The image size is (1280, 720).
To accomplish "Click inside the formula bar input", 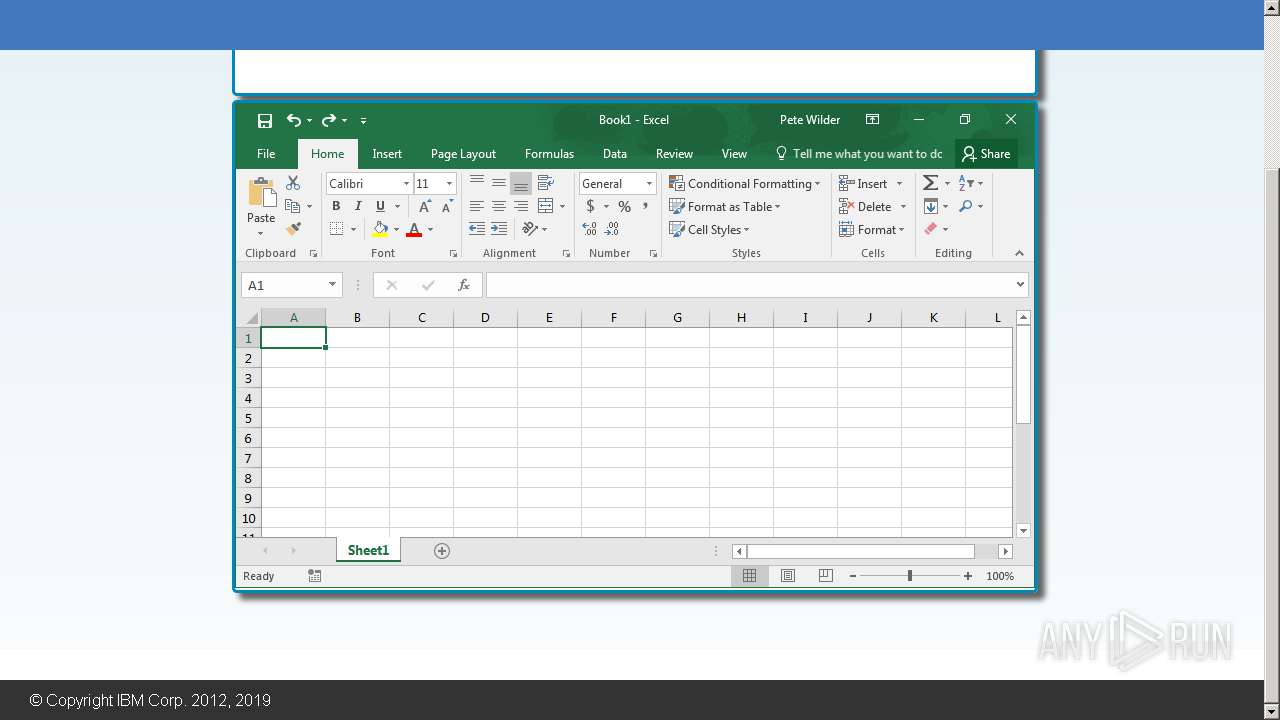I will click(x=748, y=285).
